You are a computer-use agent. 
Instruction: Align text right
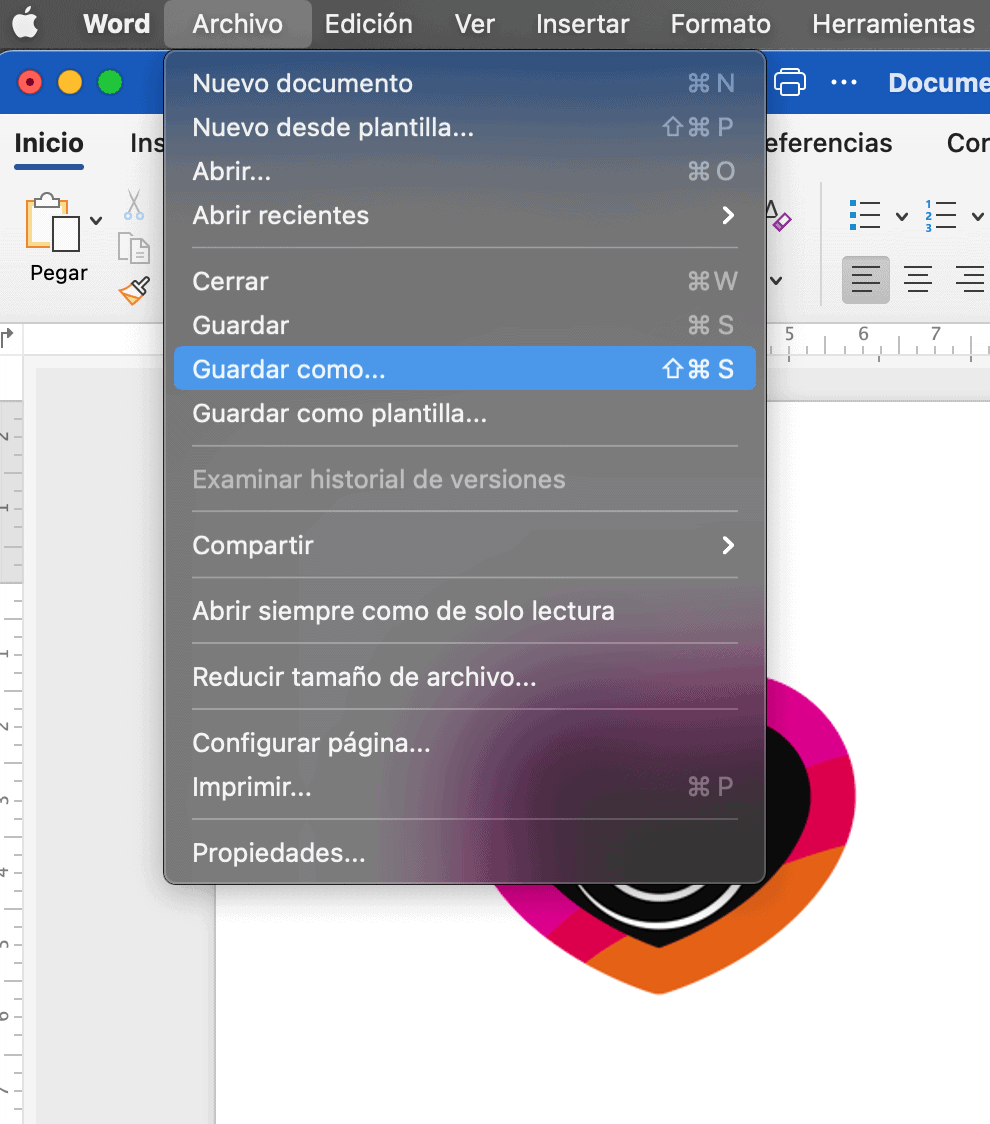(x=970, y=280)
